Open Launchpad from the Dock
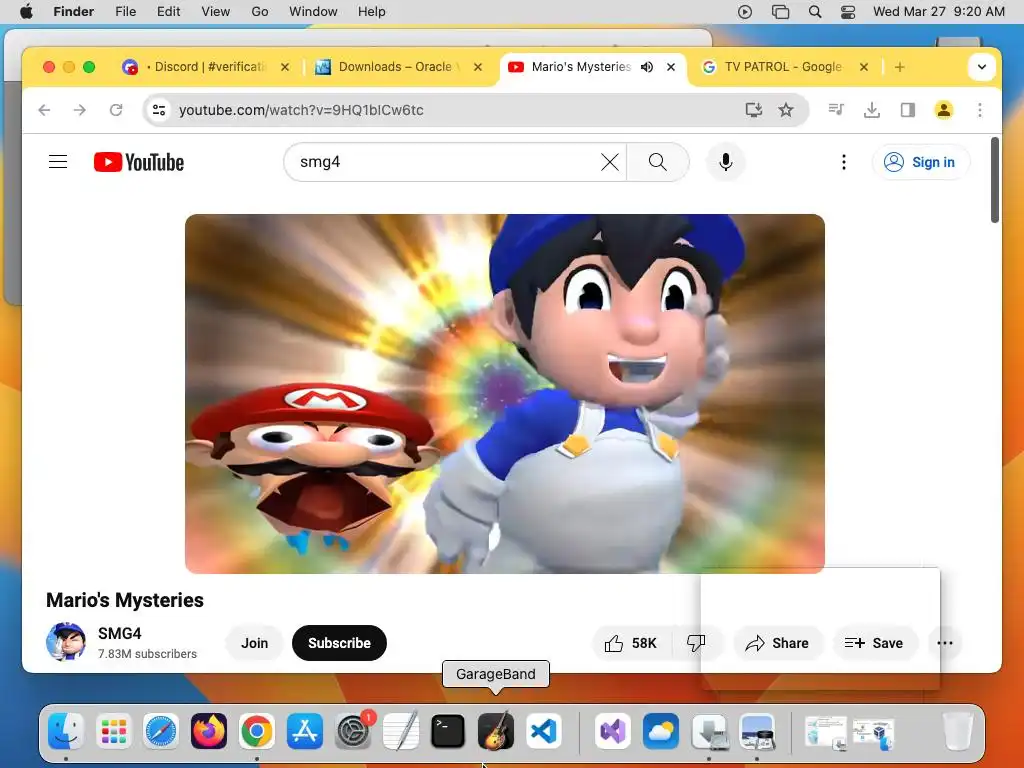Viewport: 1024px width, 768px height. click(114, 731)
